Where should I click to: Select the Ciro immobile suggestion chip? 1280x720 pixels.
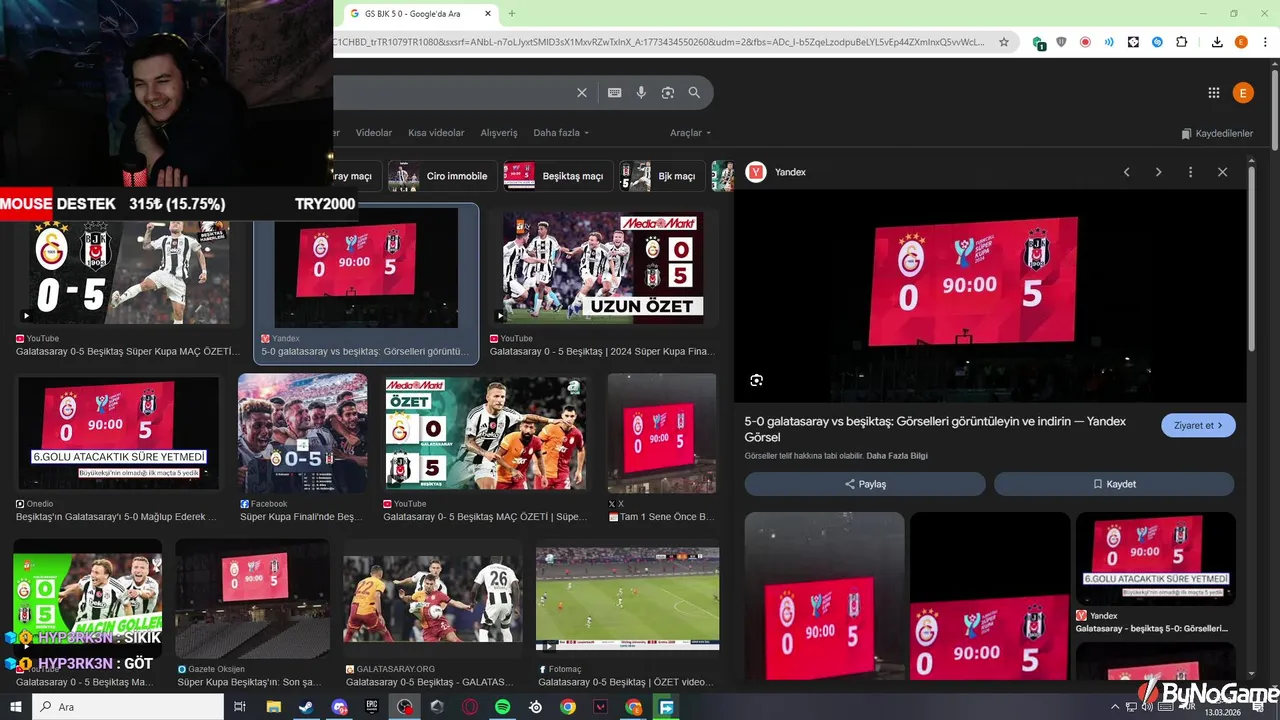coord(442,176)
